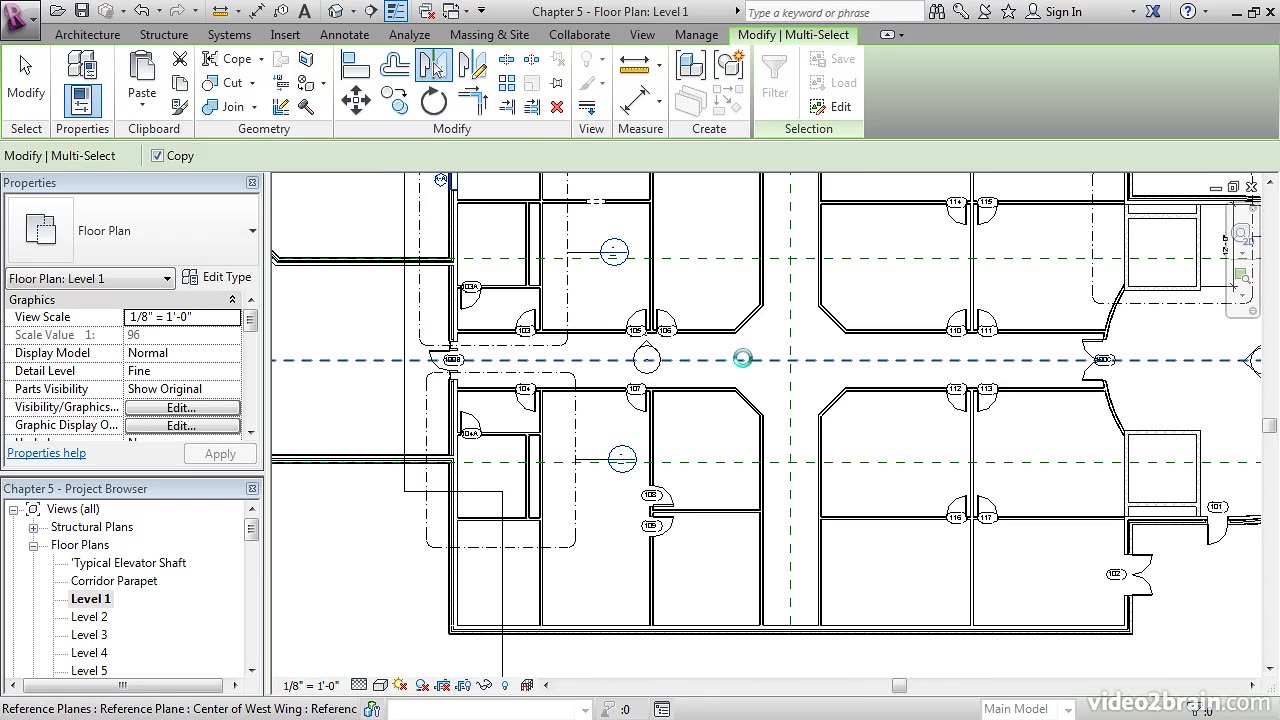This screenshot has height=720, width=1280.
Task: Select the Offset tool
Action: [x=395, y=65]
